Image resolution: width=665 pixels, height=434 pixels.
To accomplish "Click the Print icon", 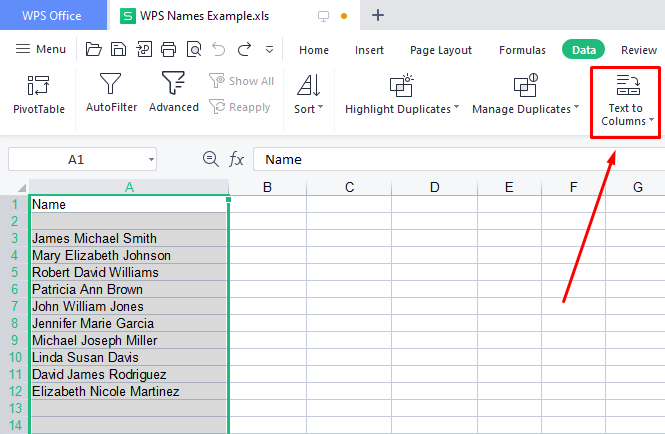I will pyautogui.click(x=168, y=49).
